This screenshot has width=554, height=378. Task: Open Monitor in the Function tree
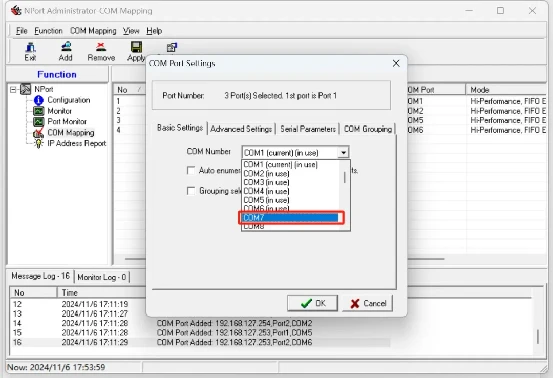tap(59, 111)
